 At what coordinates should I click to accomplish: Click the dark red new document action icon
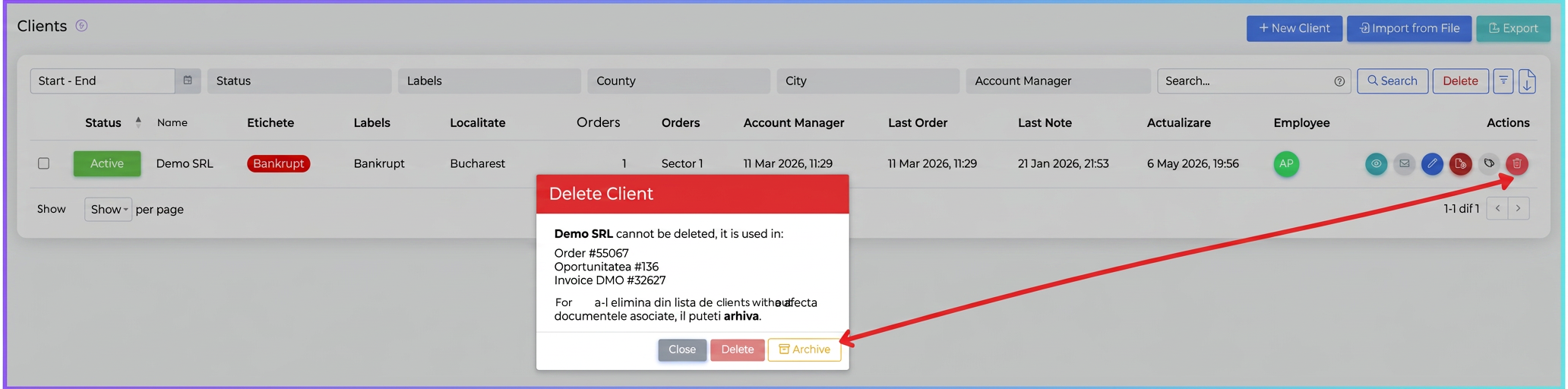(1460, 163)
